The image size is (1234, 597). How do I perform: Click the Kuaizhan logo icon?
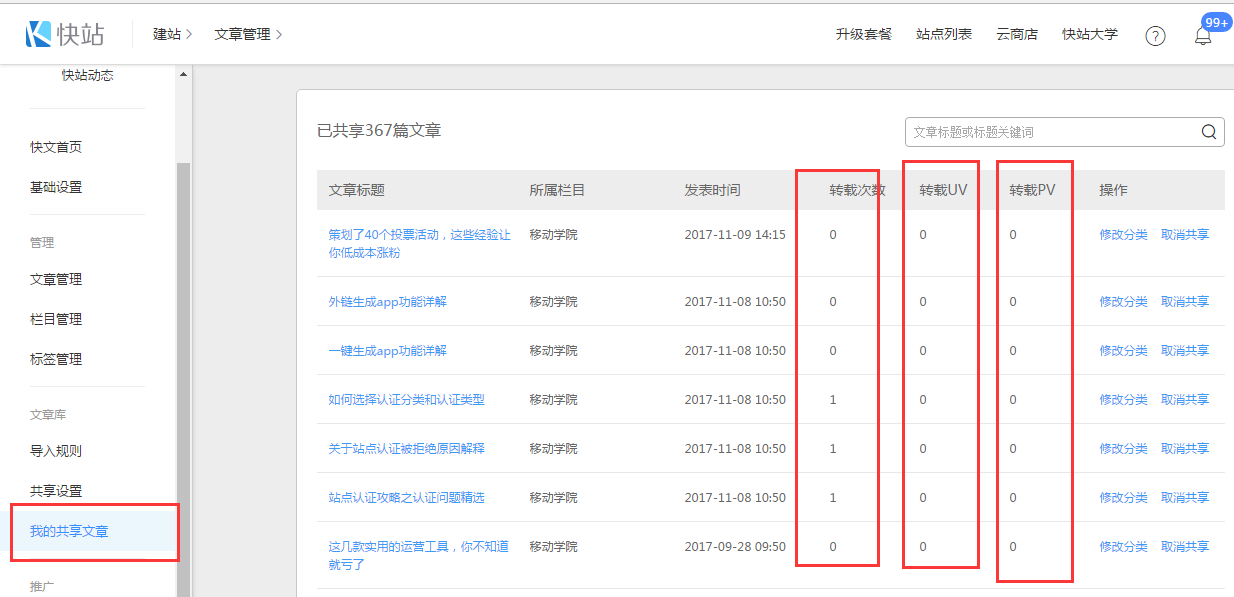39,34
